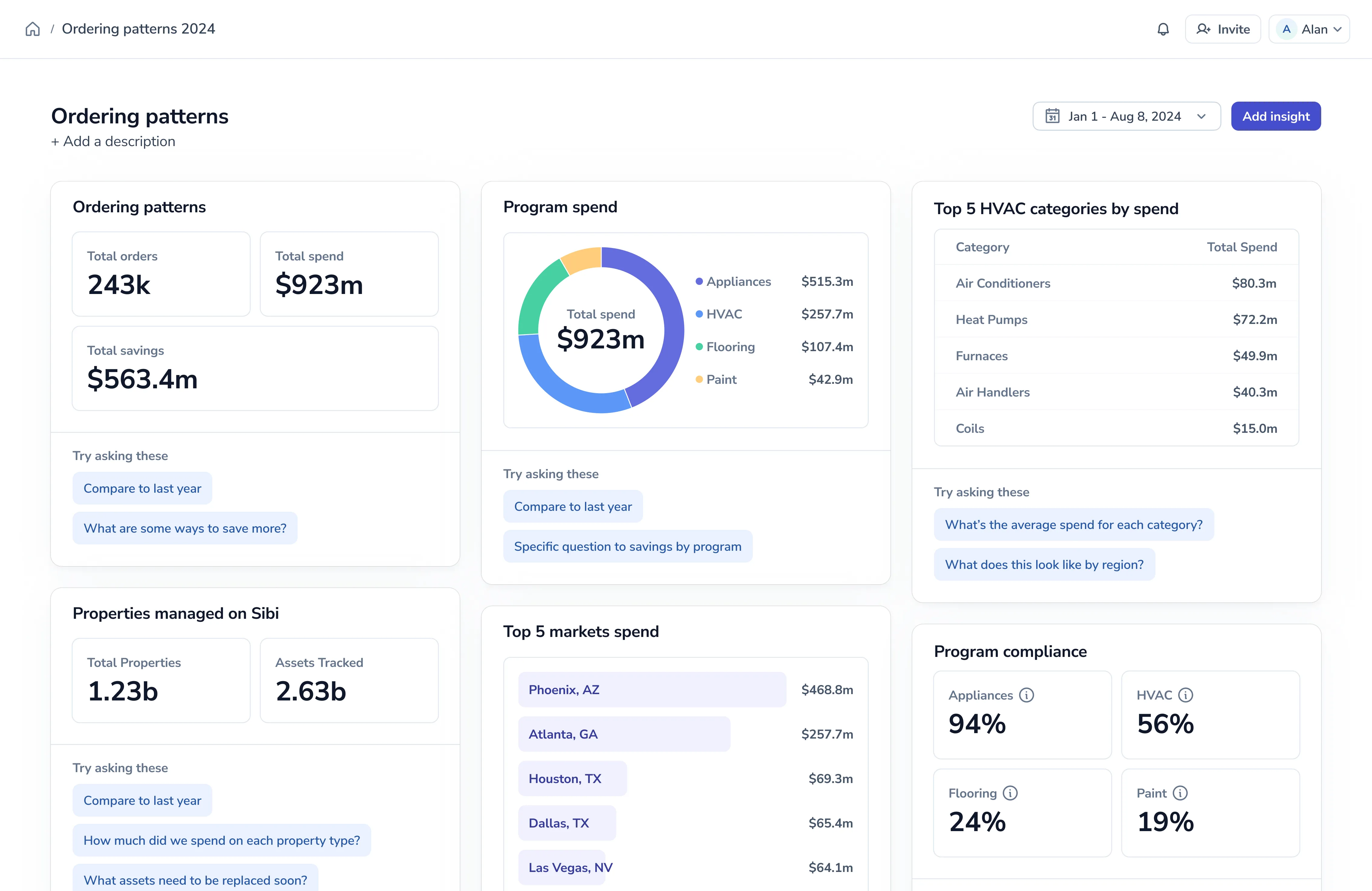Click the Total savings $563.4m card
Viewport: 1372px width, 891px height.
tap(255, 368)
